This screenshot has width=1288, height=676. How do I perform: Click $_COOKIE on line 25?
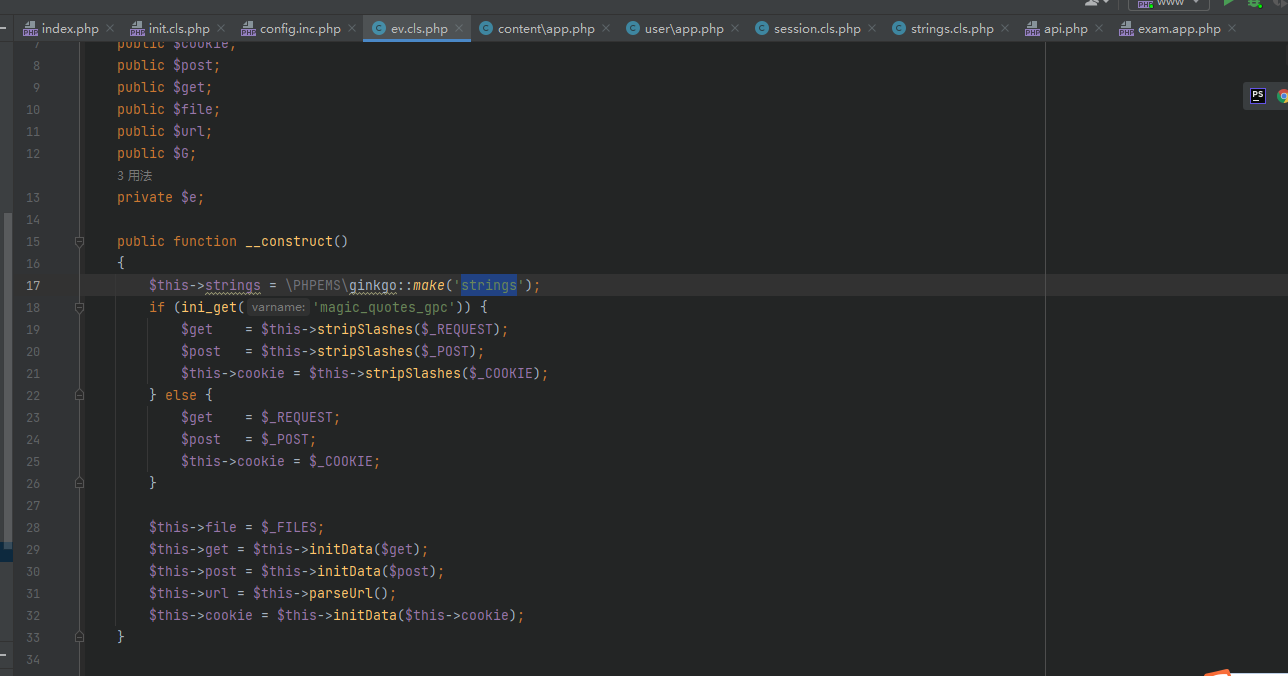pos(341,461)
